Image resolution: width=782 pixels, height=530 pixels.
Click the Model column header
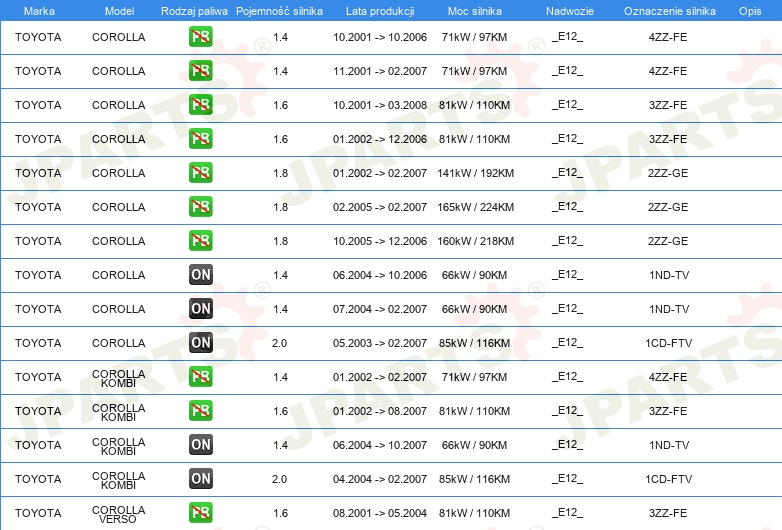click(x=119, y=11)
